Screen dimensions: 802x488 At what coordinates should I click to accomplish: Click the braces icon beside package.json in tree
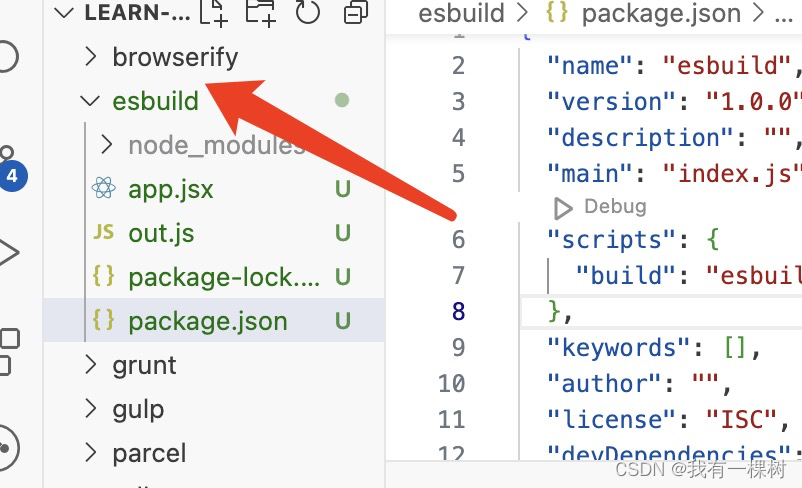point(103,320)
